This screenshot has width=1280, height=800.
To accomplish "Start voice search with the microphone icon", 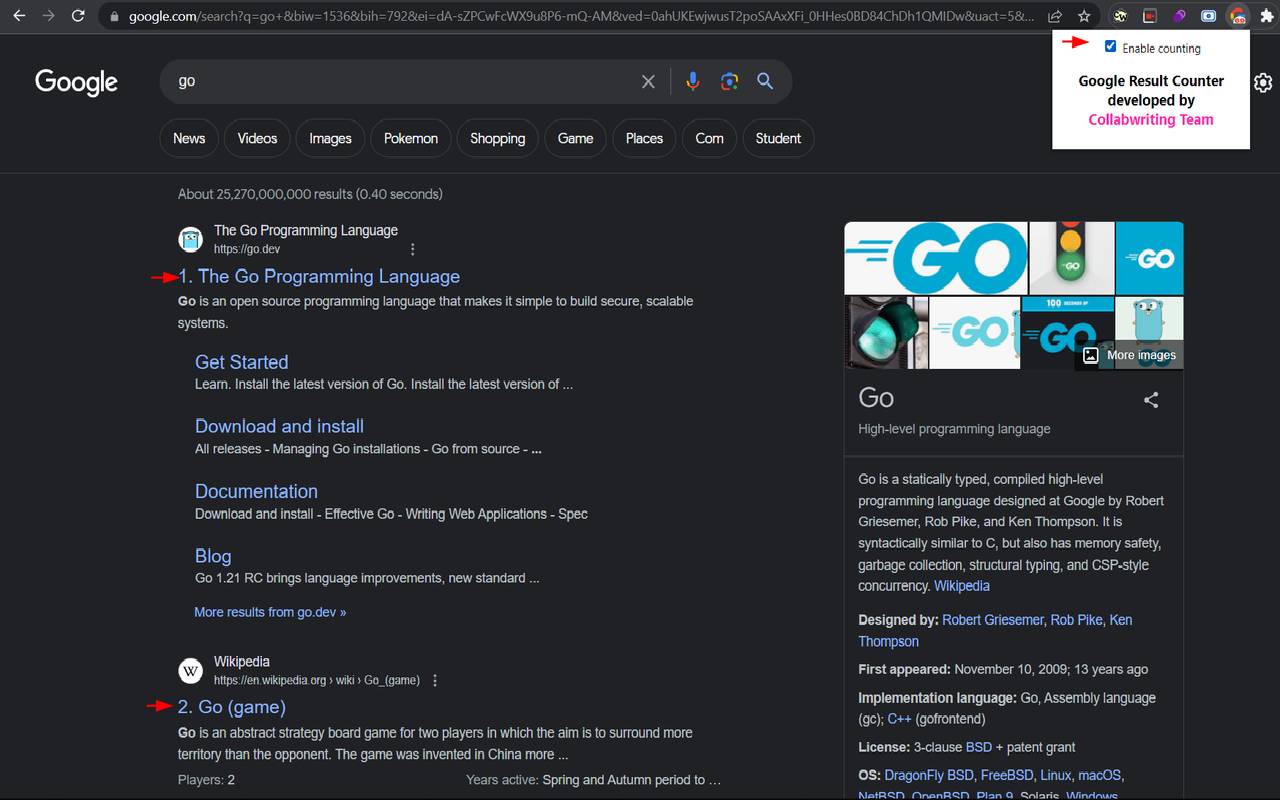I will tap(692, 82).
